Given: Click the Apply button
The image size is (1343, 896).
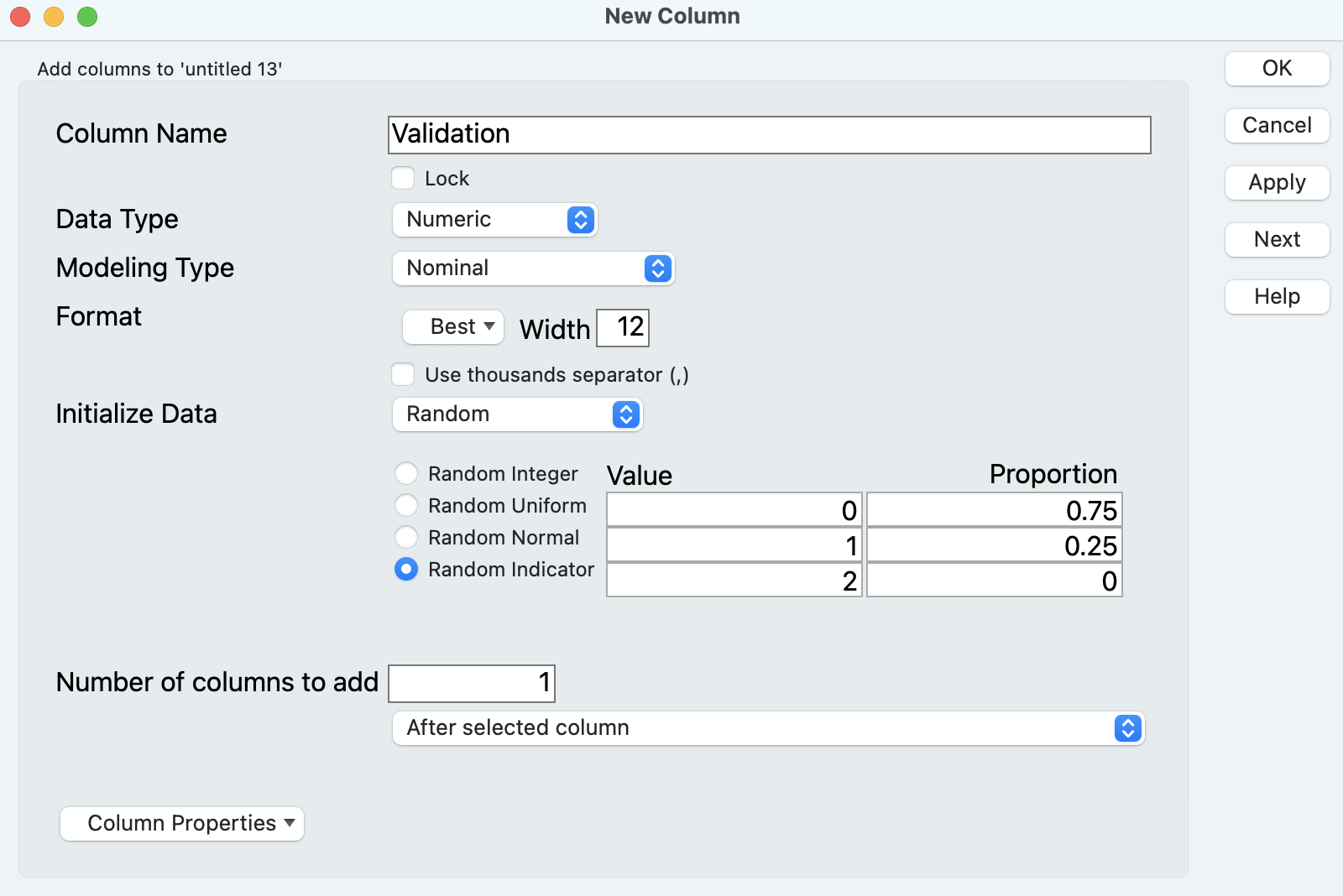Looking at the screenshot, I should [x=1277, y=183].
